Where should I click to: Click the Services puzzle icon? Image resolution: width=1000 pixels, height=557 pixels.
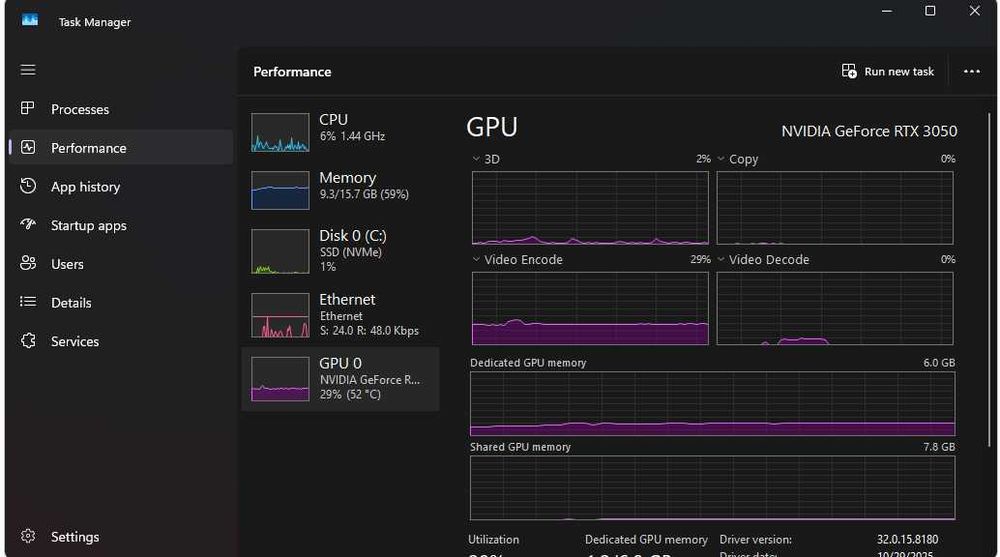tap(28, 341)
